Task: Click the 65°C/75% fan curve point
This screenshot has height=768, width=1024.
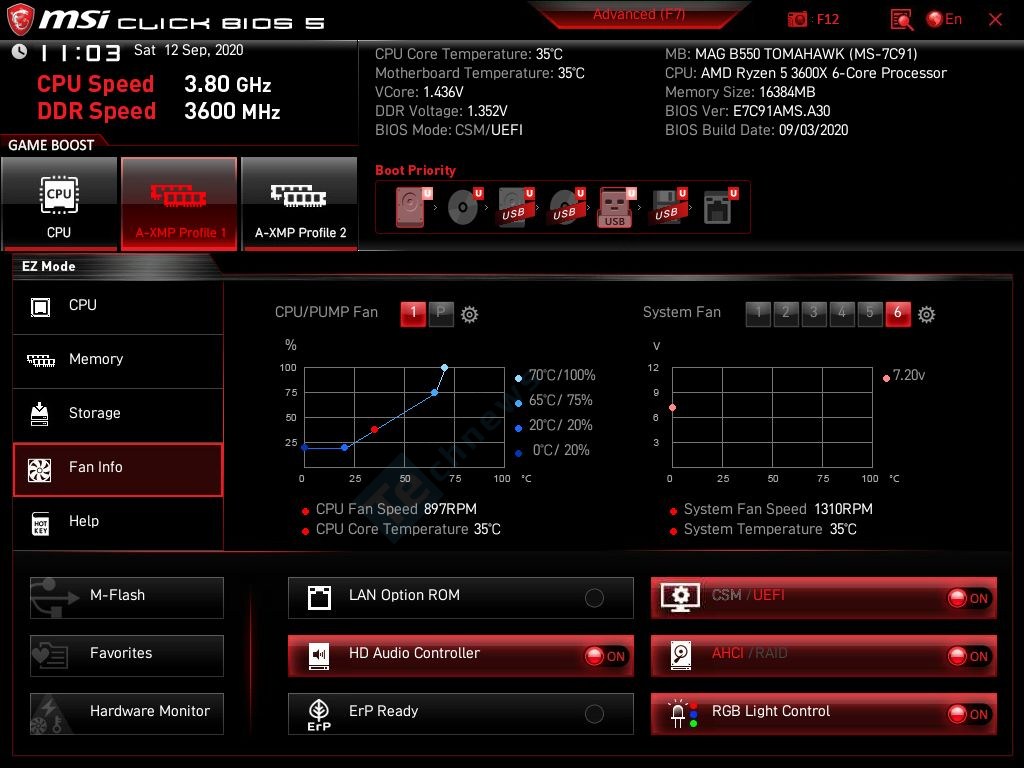Action: [434, 392]
